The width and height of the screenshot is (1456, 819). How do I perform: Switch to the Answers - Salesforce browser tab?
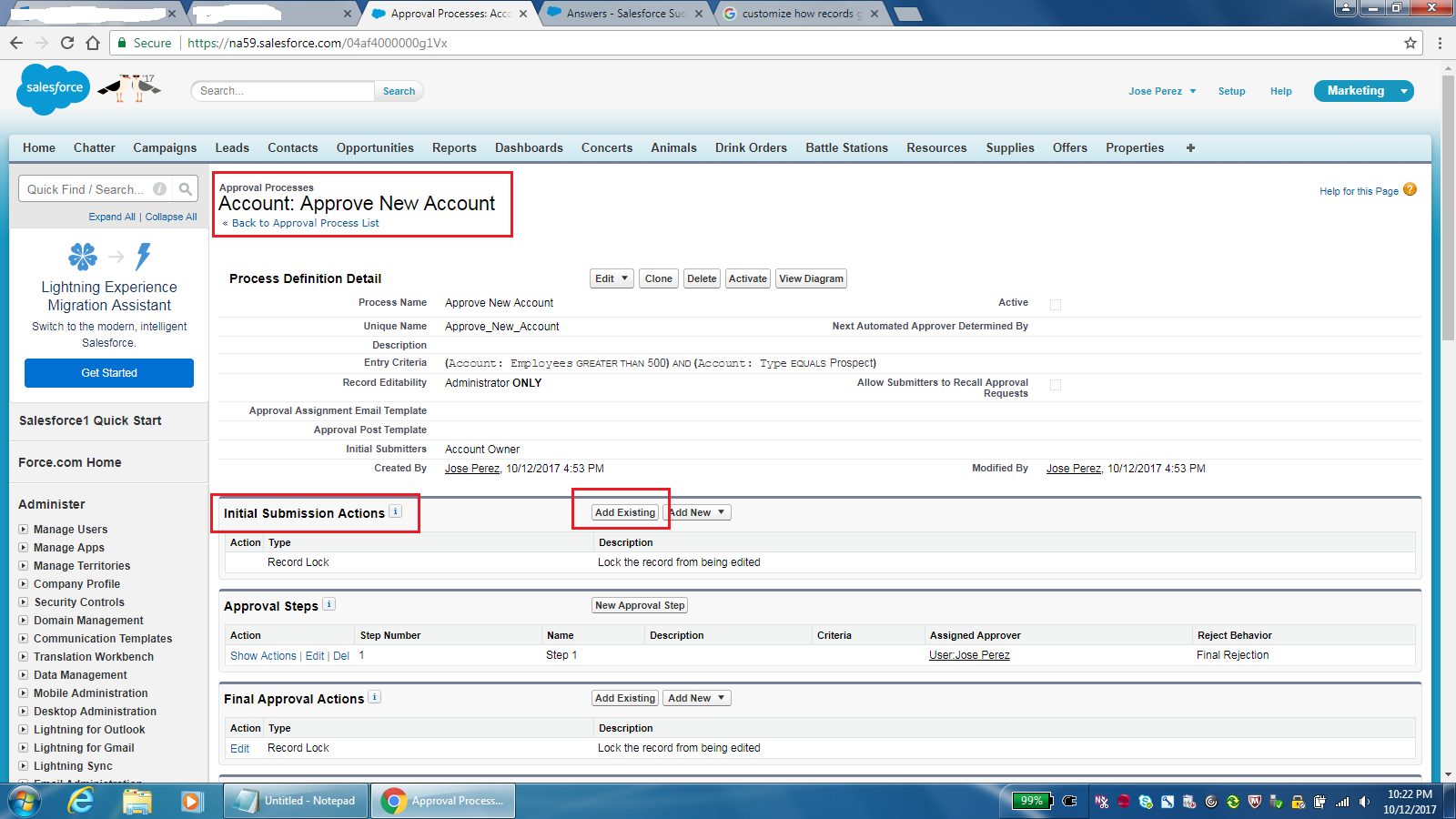pos(625,14)
